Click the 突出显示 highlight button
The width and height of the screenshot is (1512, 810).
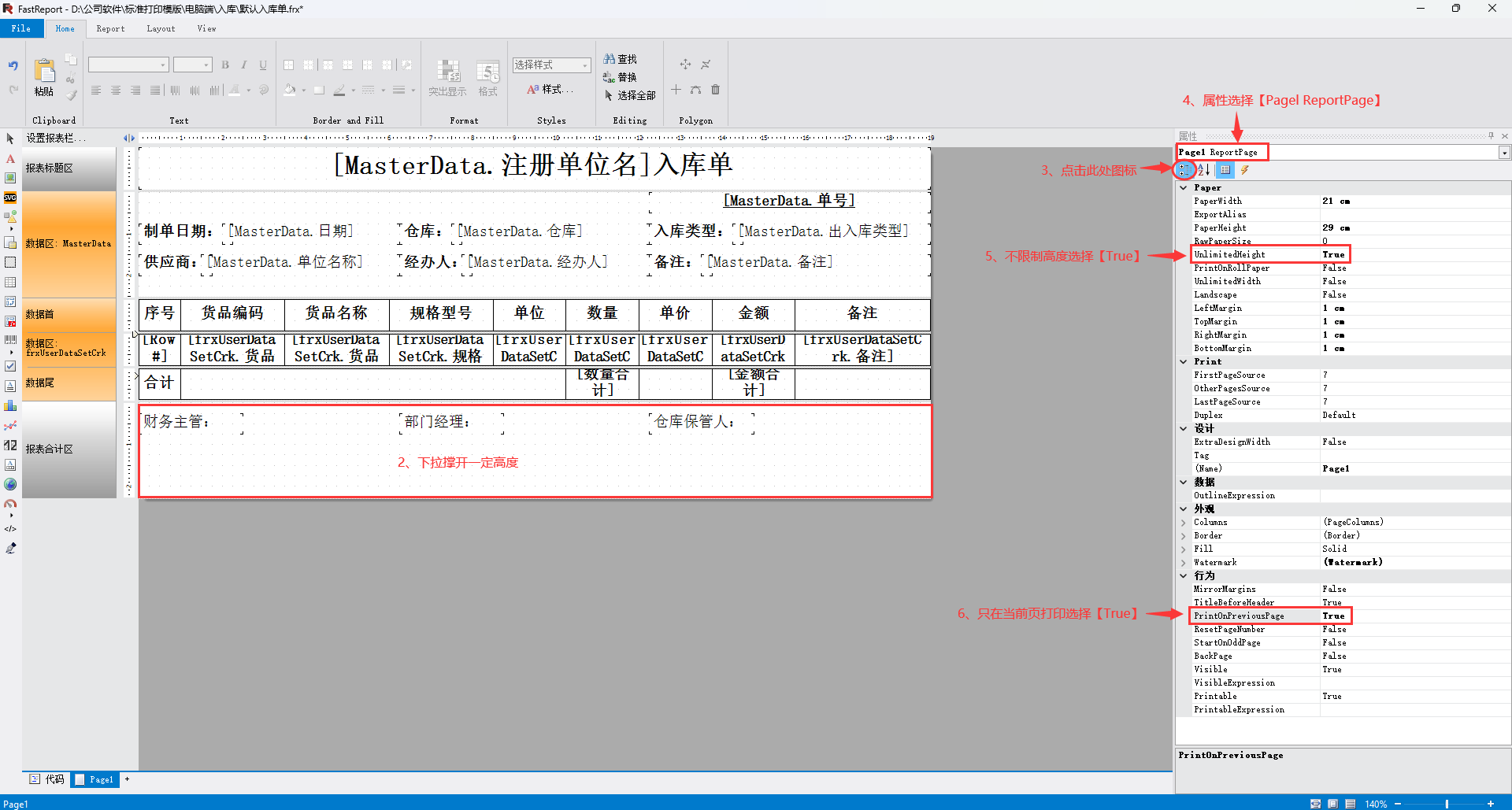coord(447,77)
